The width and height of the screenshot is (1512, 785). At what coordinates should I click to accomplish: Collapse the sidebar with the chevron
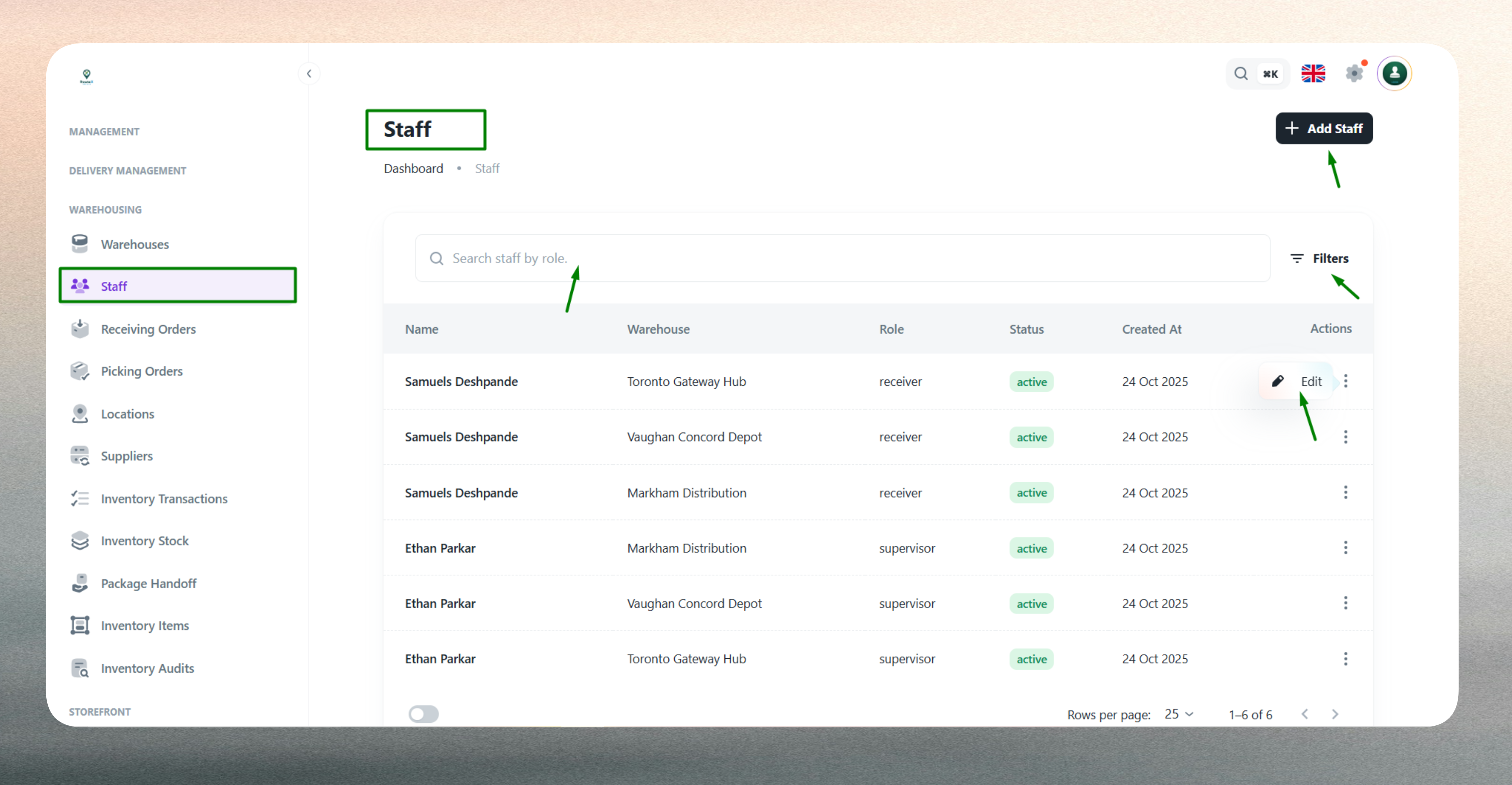(x=309, y=74)
